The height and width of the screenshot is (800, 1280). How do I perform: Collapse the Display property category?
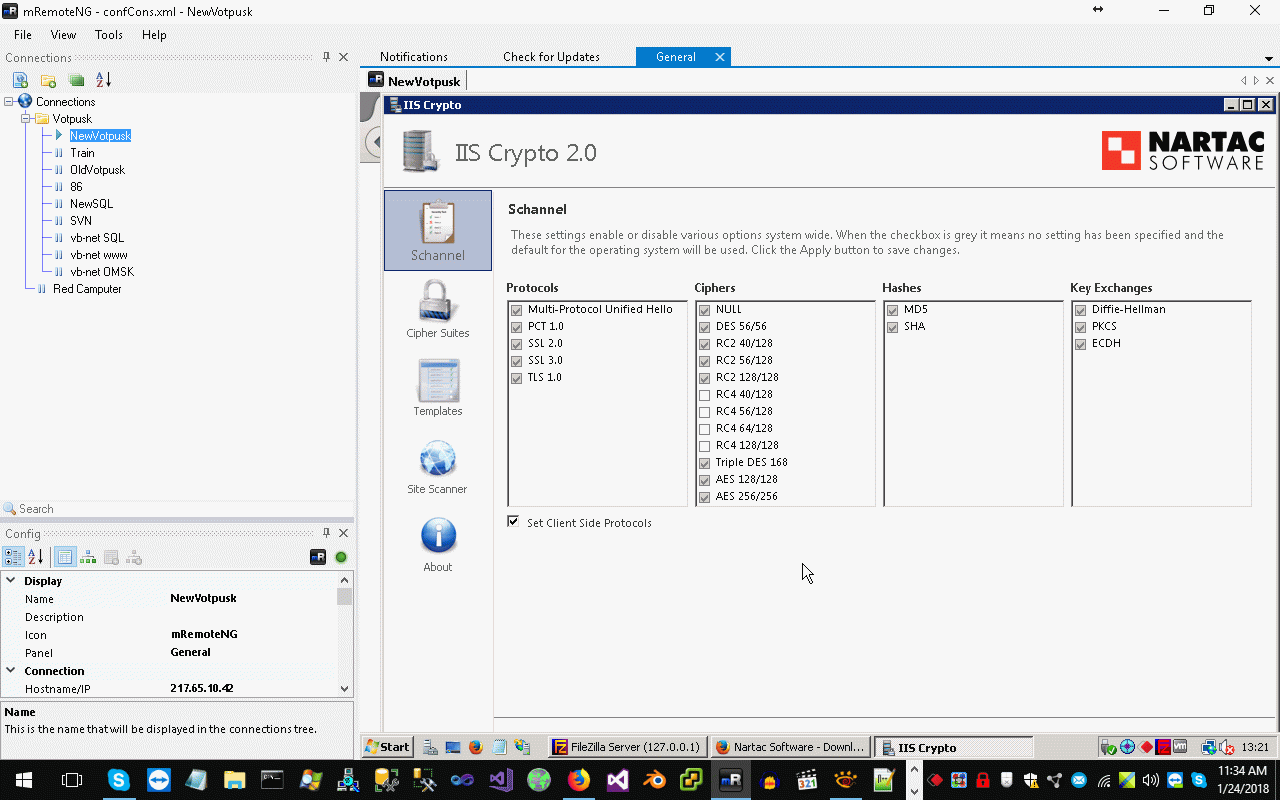tap(11, 580)
